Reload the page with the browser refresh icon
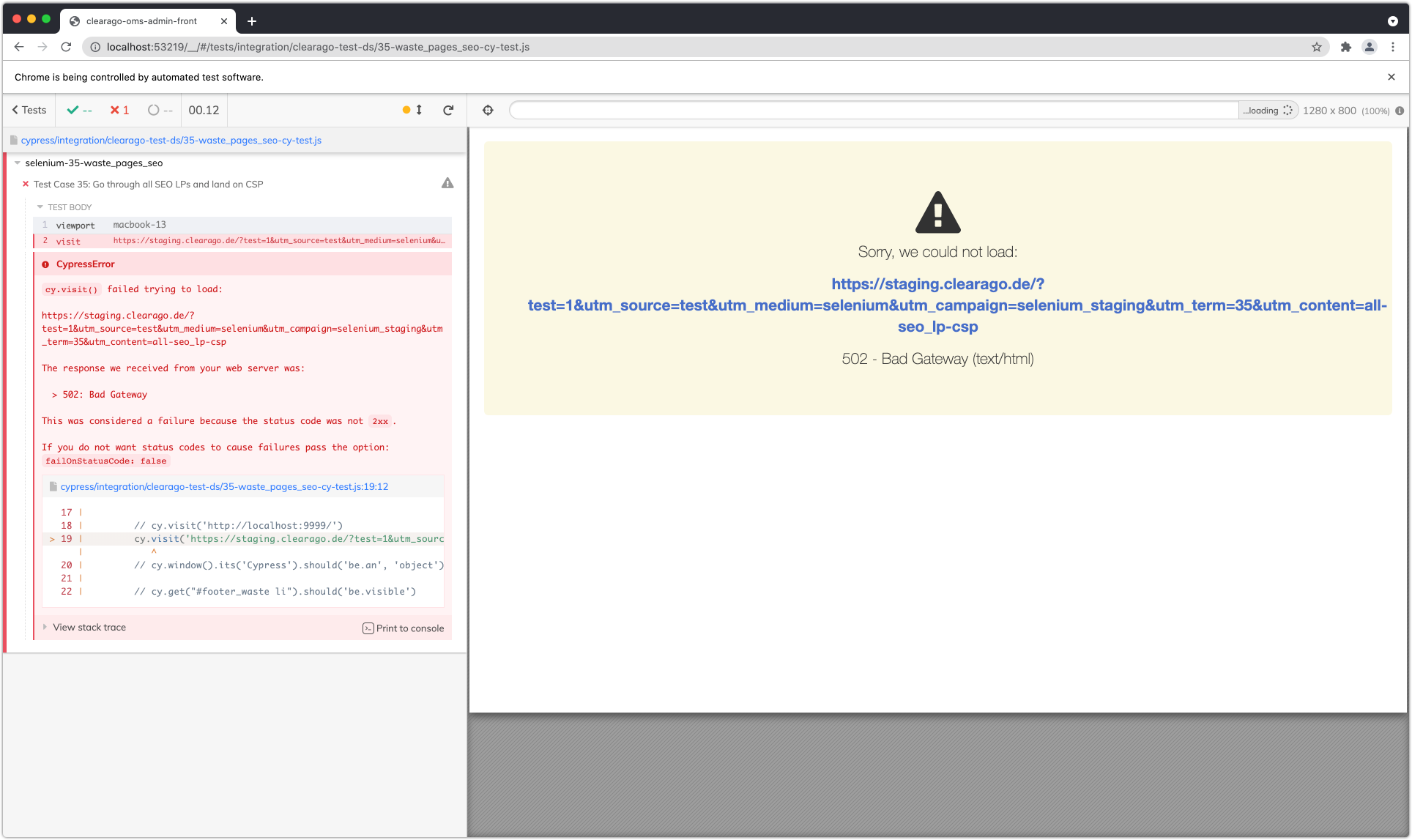 click(66, 47)
